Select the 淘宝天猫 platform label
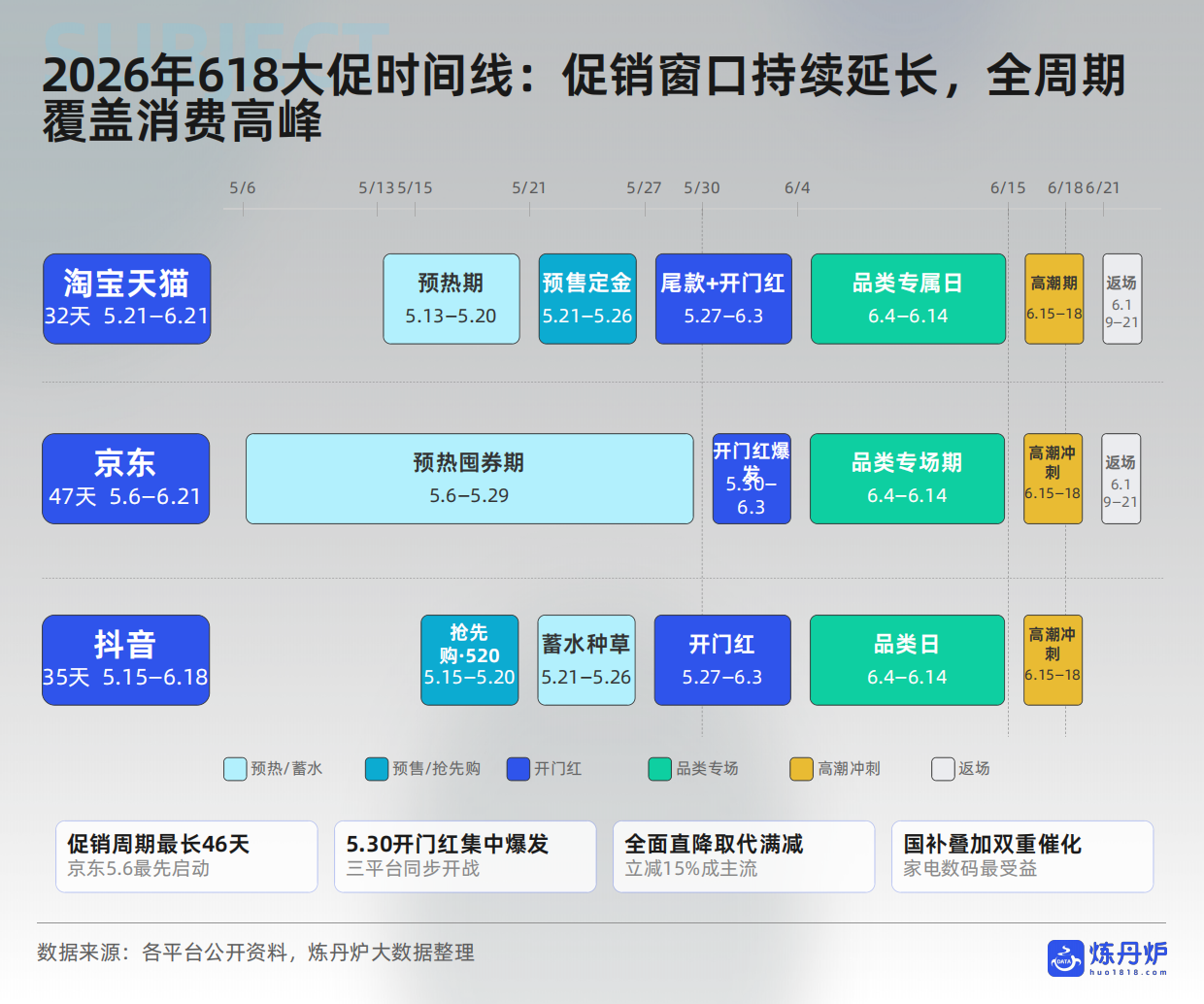Screen dimensions: 1204x1004 [x=127, y=299]
